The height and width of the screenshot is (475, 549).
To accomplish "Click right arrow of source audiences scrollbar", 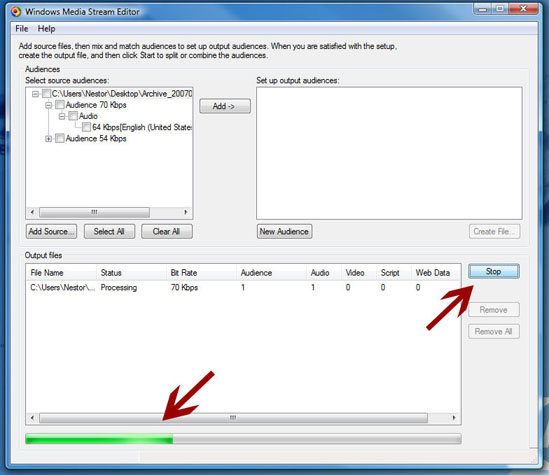I will click(x=186, y=212).
